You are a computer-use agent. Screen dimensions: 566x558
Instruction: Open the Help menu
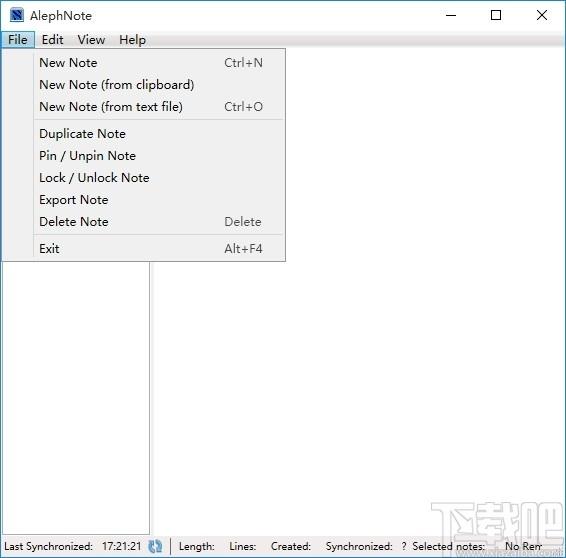click(x=132, y=39)
